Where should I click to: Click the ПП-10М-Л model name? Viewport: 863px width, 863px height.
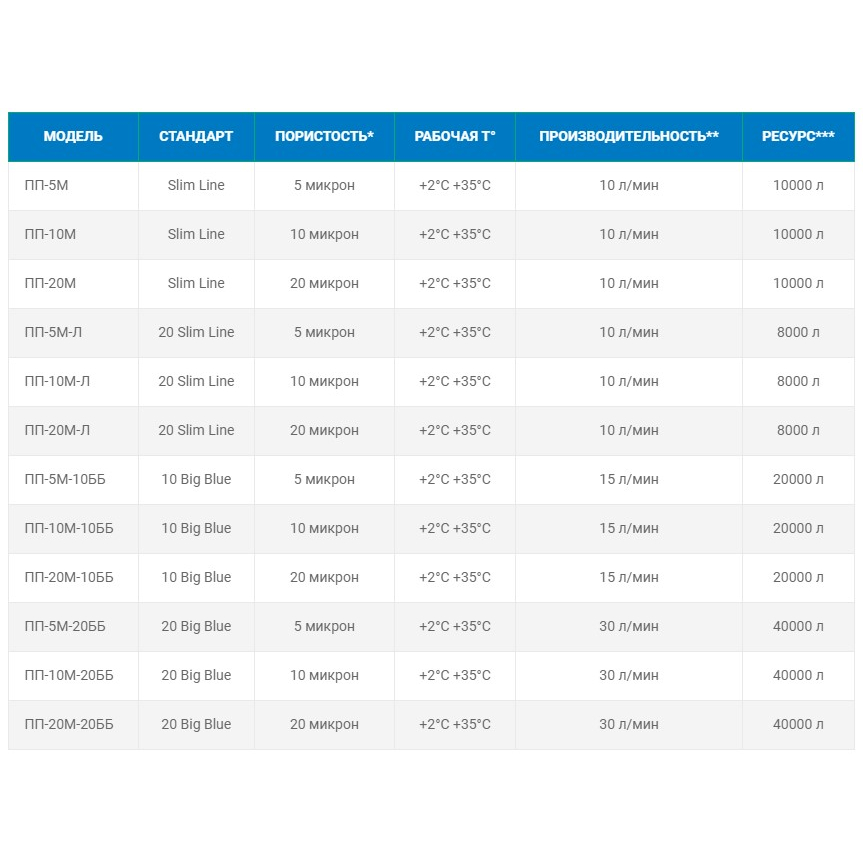coord(57,381)
